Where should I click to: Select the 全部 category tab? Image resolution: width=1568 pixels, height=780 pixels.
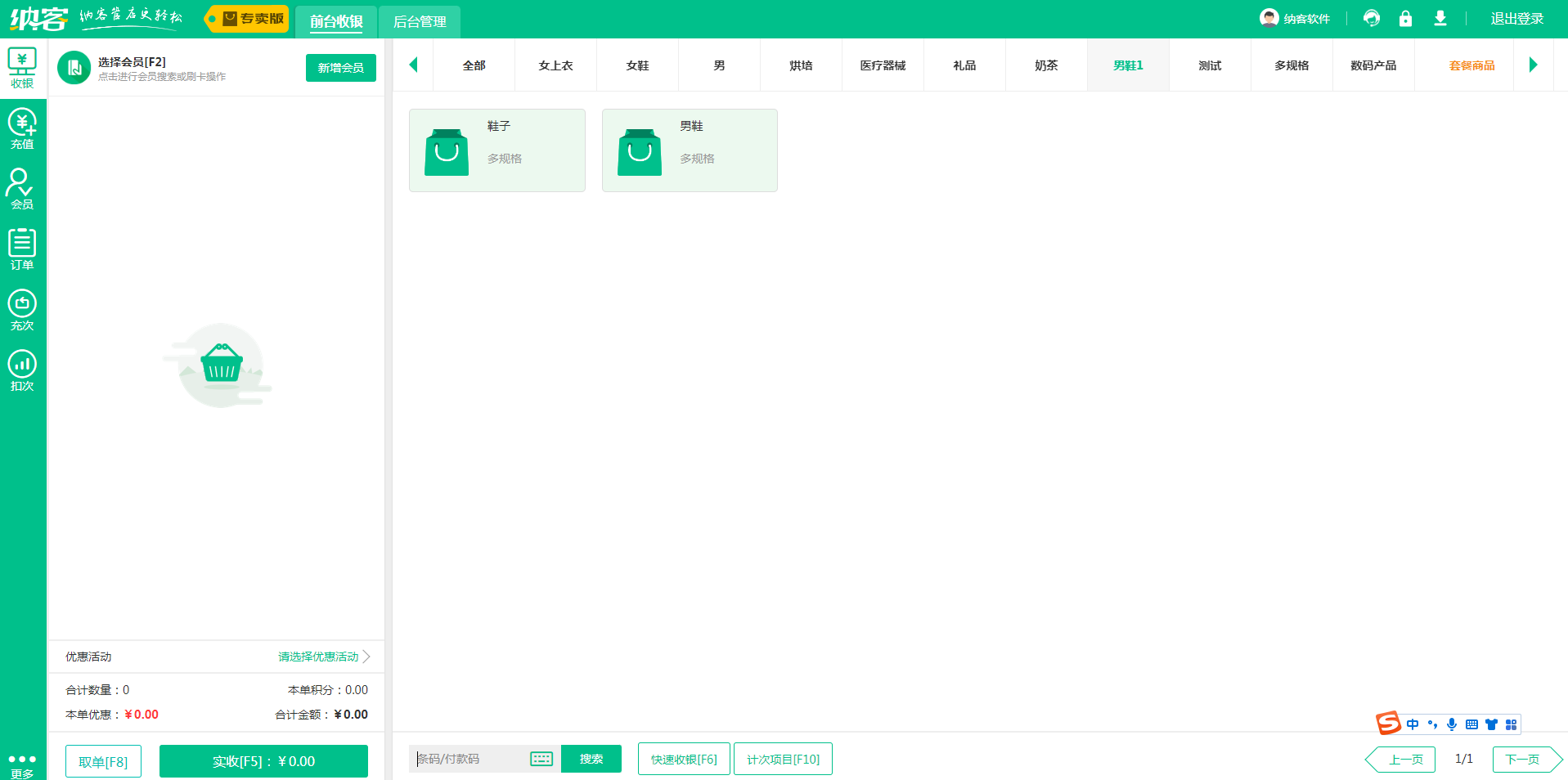474,65
